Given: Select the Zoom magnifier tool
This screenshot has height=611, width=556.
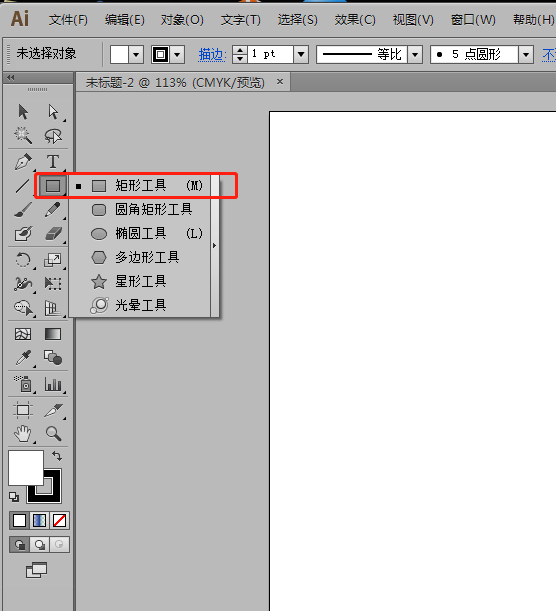Looking at the screenshot, I should (x=53, y=433).
